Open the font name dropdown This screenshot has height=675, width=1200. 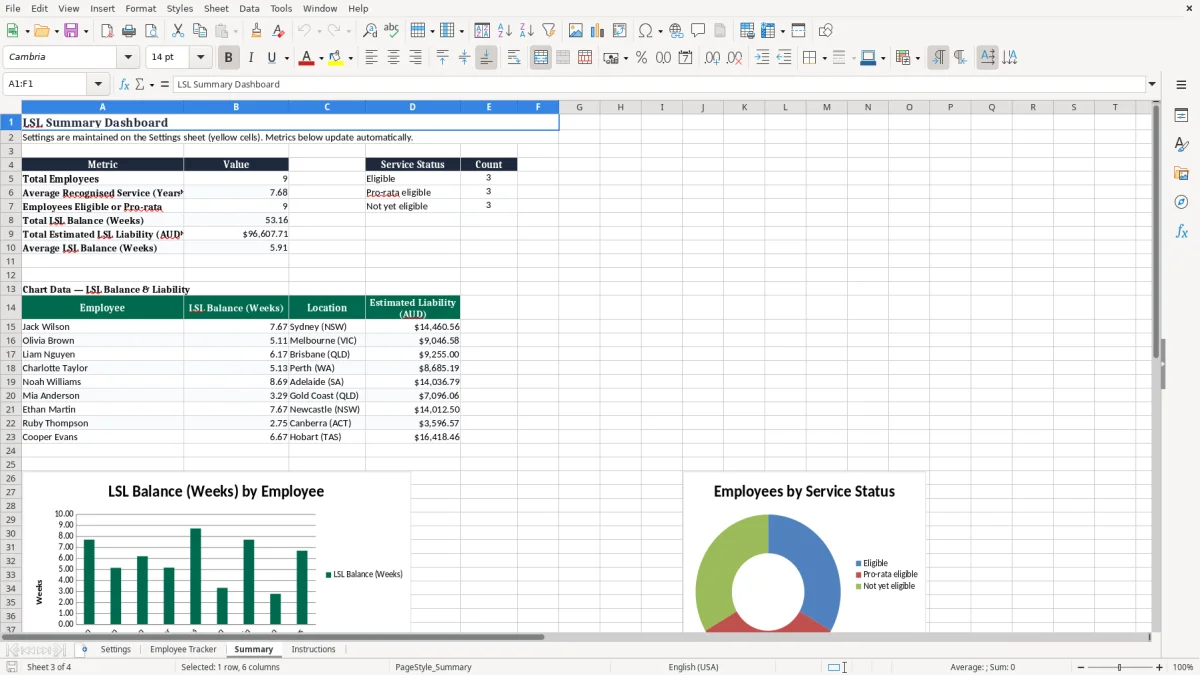click(128, 57)
